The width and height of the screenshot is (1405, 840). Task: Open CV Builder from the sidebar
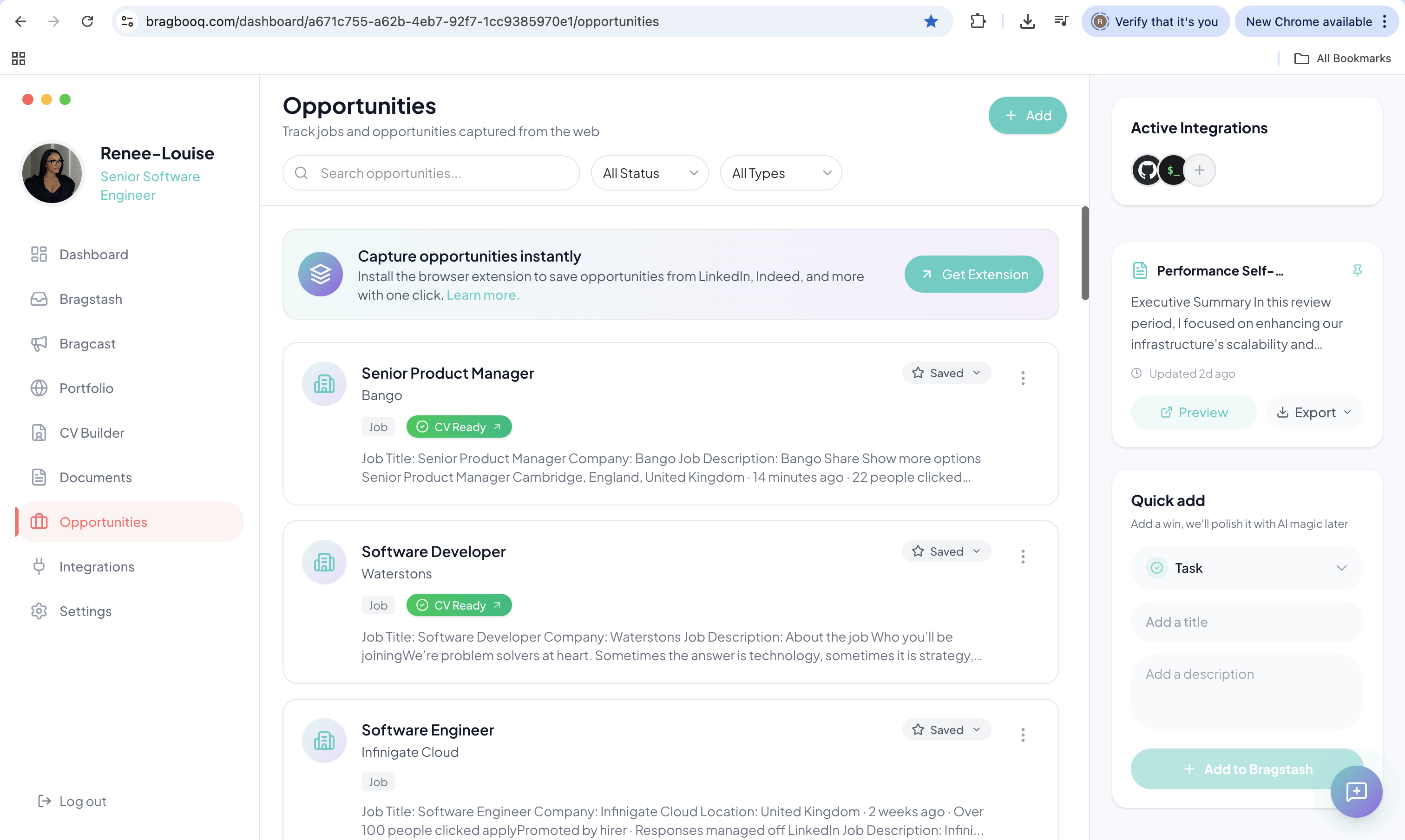[x=92, y=433]
